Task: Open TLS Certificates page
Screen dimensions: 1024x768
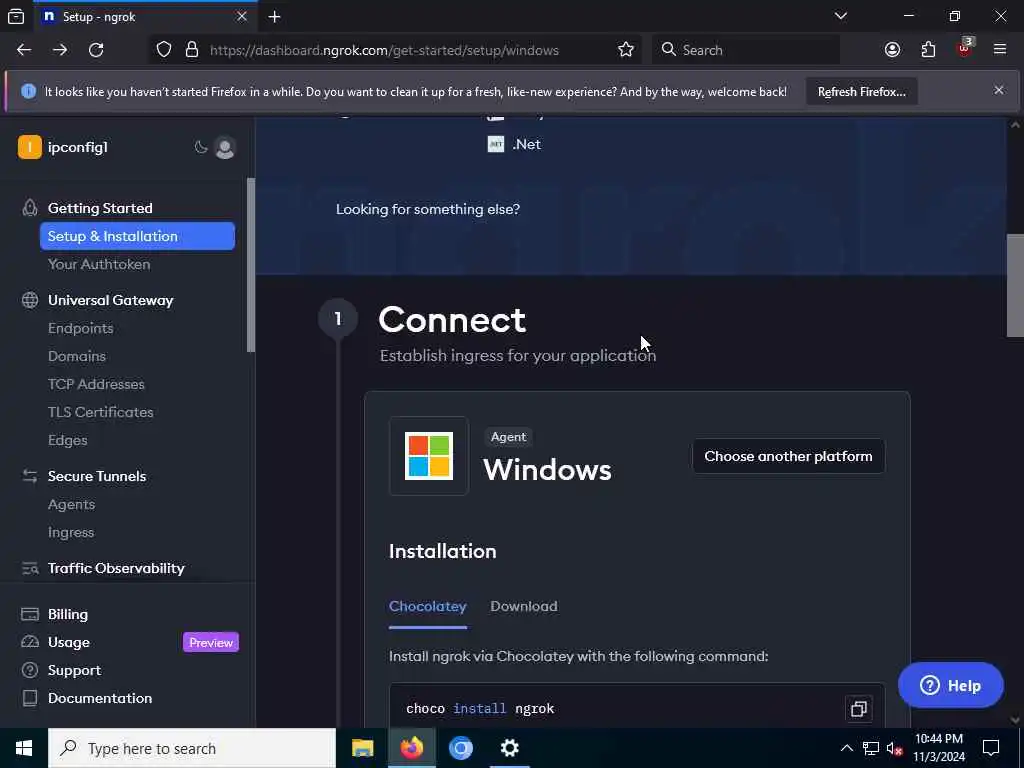Action: tap(101, 413)
